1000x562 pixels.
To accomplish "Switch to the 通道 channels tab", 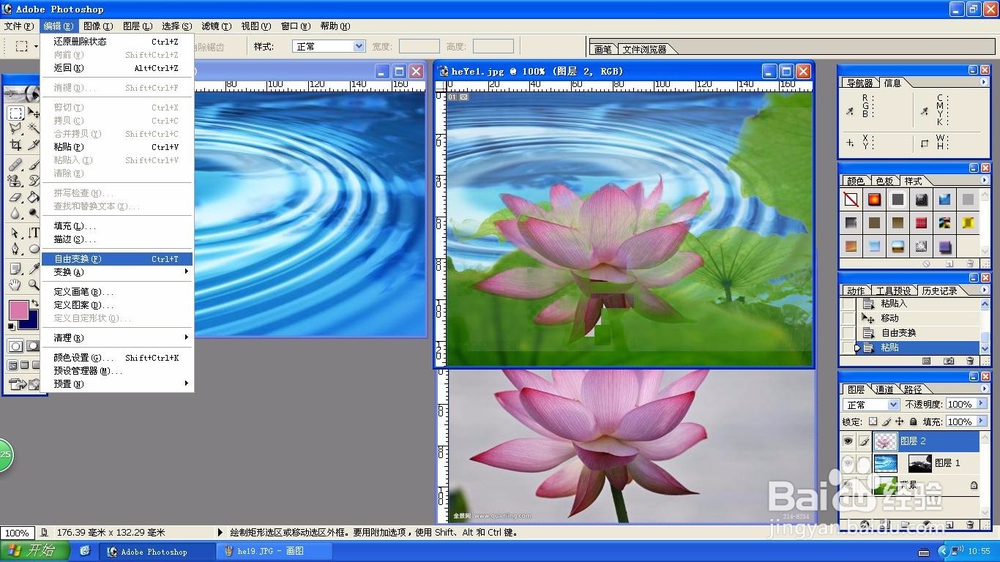I will pyautogui.click(x=885, y=389).
